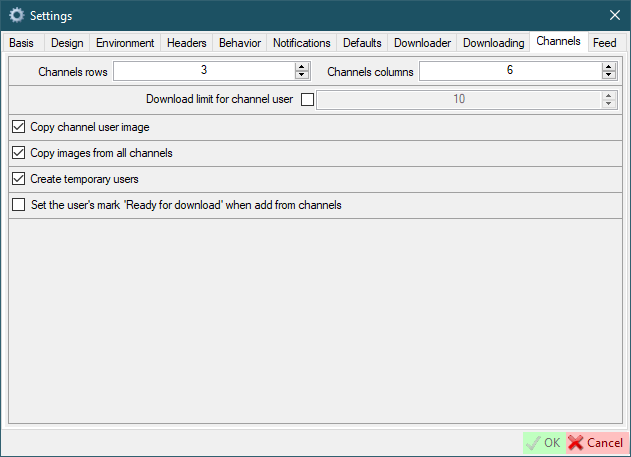
Task: Close the Settings window
Action: (x=614, y=15)
